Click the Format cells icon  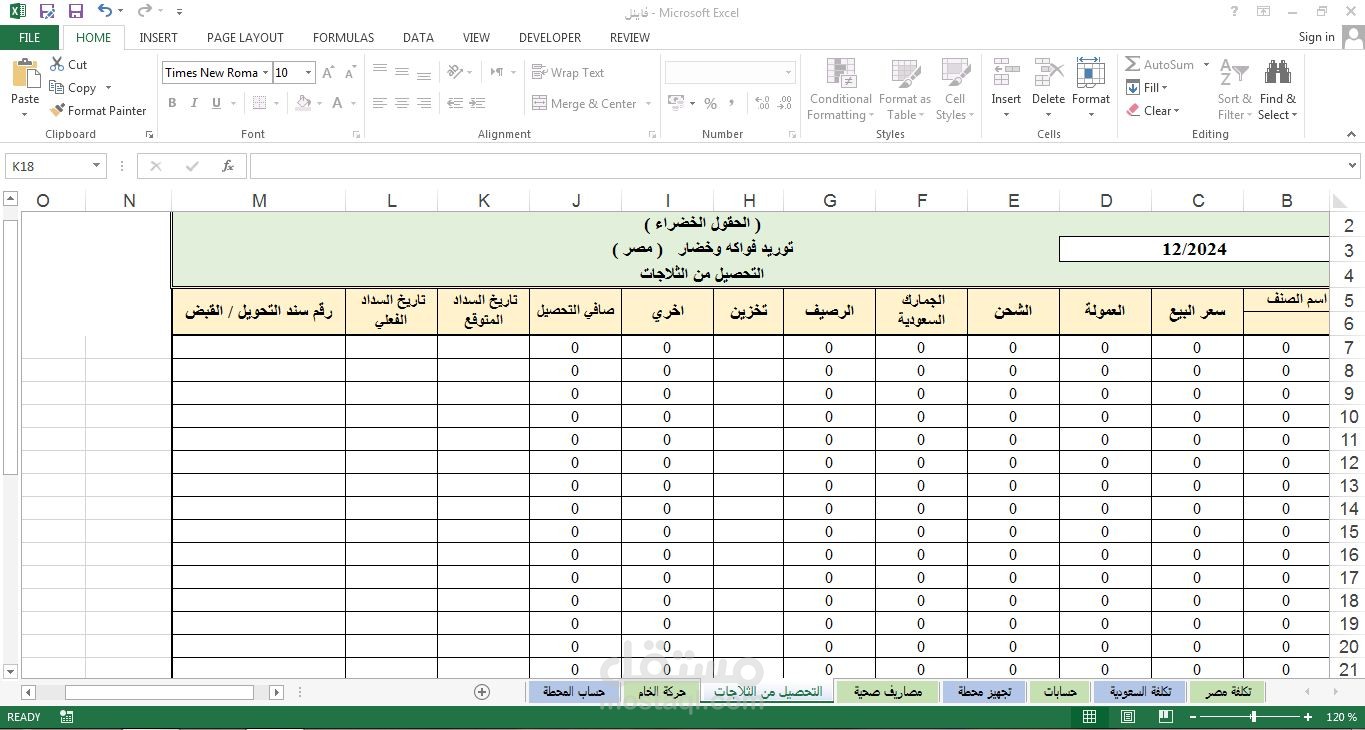1090,74
